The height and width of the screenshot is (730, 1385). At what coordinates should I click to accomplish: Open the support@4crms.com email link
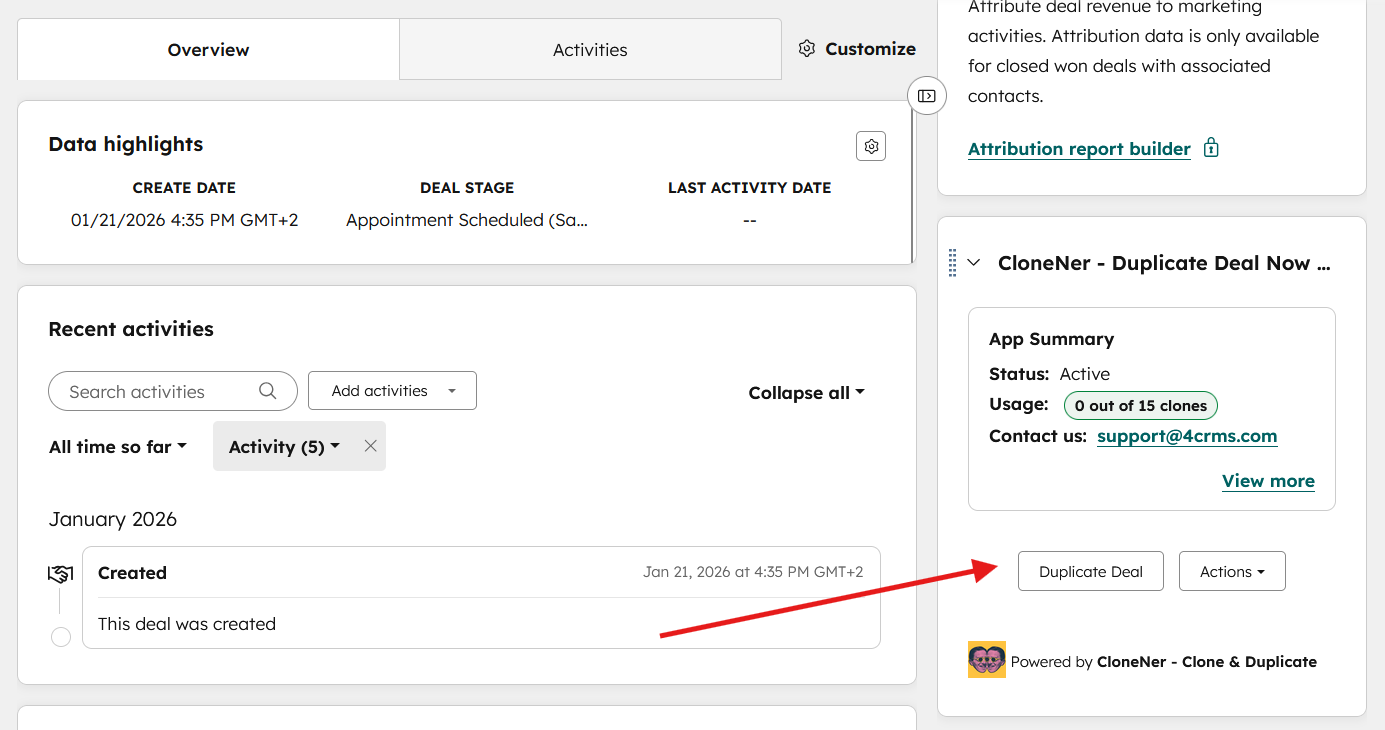pos(1186,436)
